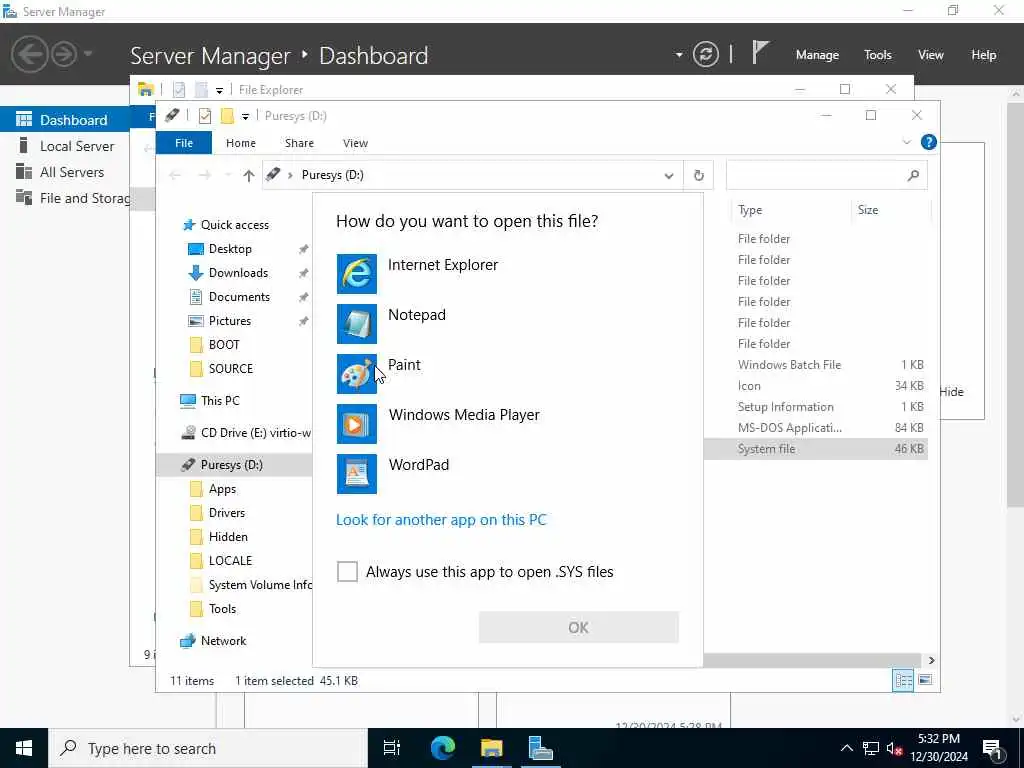Open Server Manager Manage menu
The image size is (1024, 768).
(817, 55)
